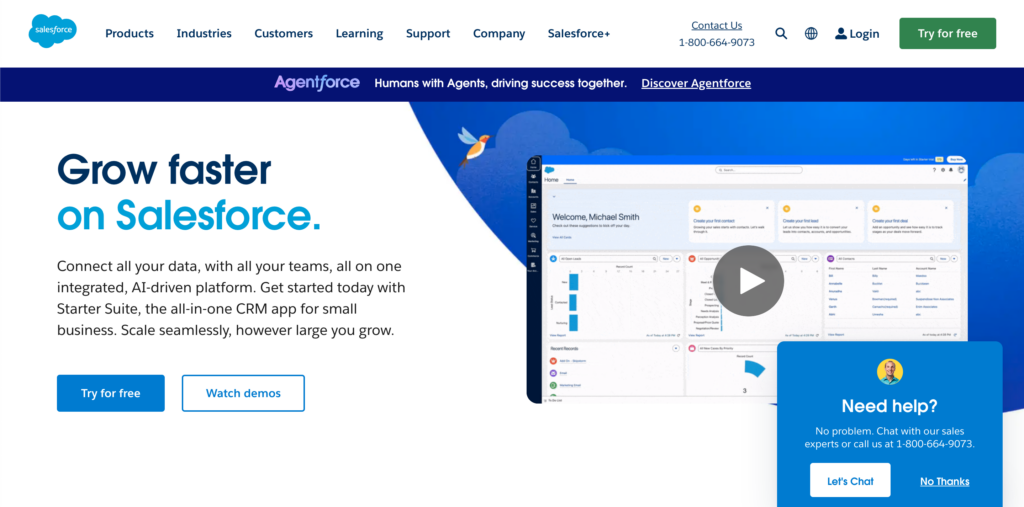Click the globe language selector icon
Viewport: 1024px width, 507px height.
[x=811, y=33]
